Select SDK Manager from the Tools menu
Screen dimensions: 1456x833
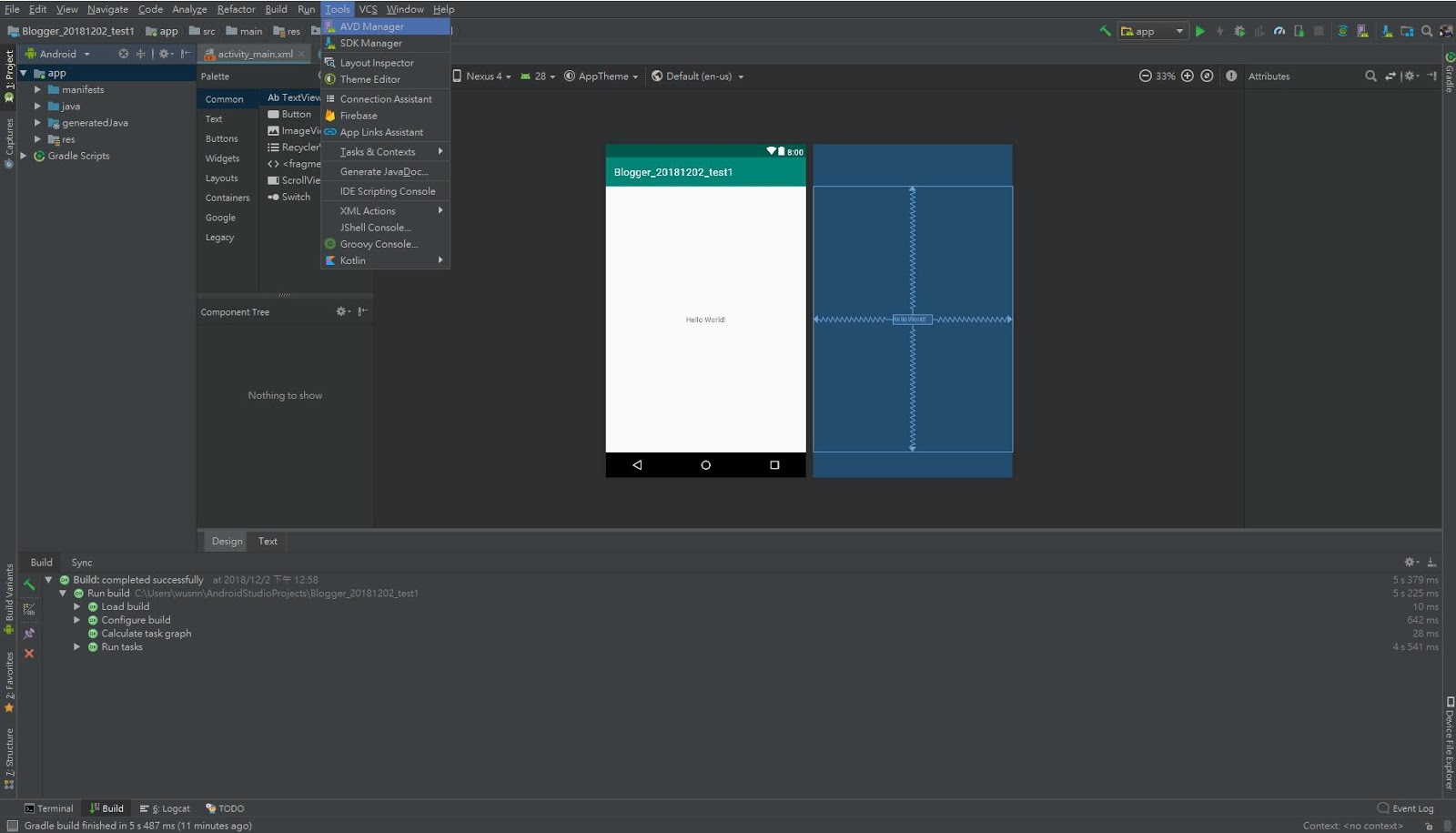tap(386, 43)
